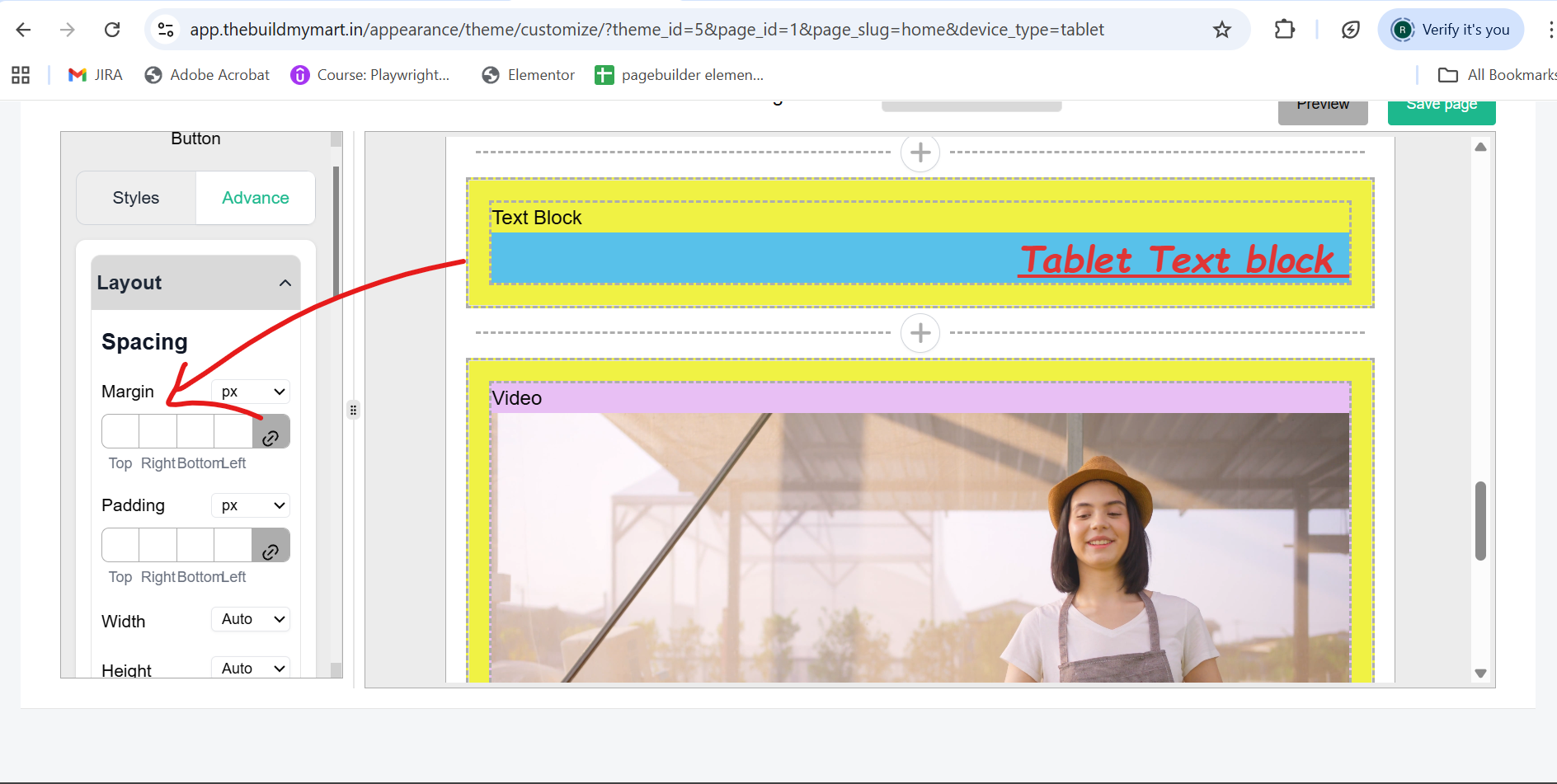
Task: Open the Width Auto dropdown
Action: (x=251, y=619)
